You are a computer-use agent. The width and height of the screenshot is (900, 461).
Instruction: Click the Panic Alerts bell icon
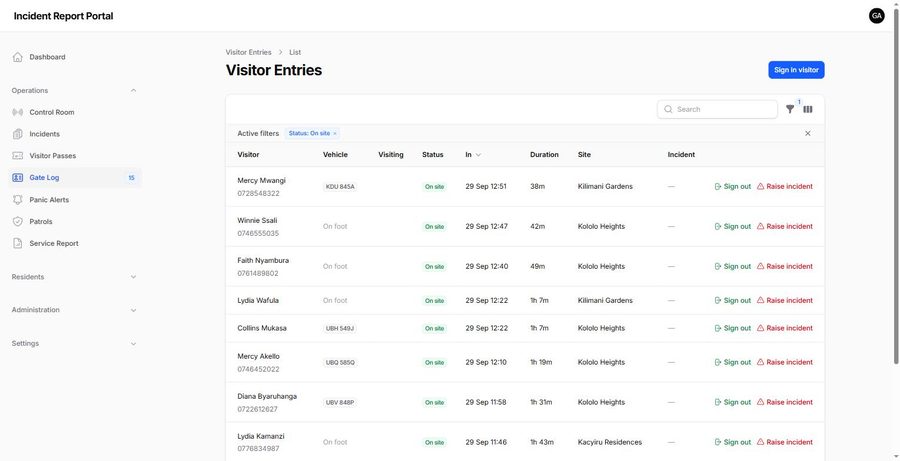(18, 200)
